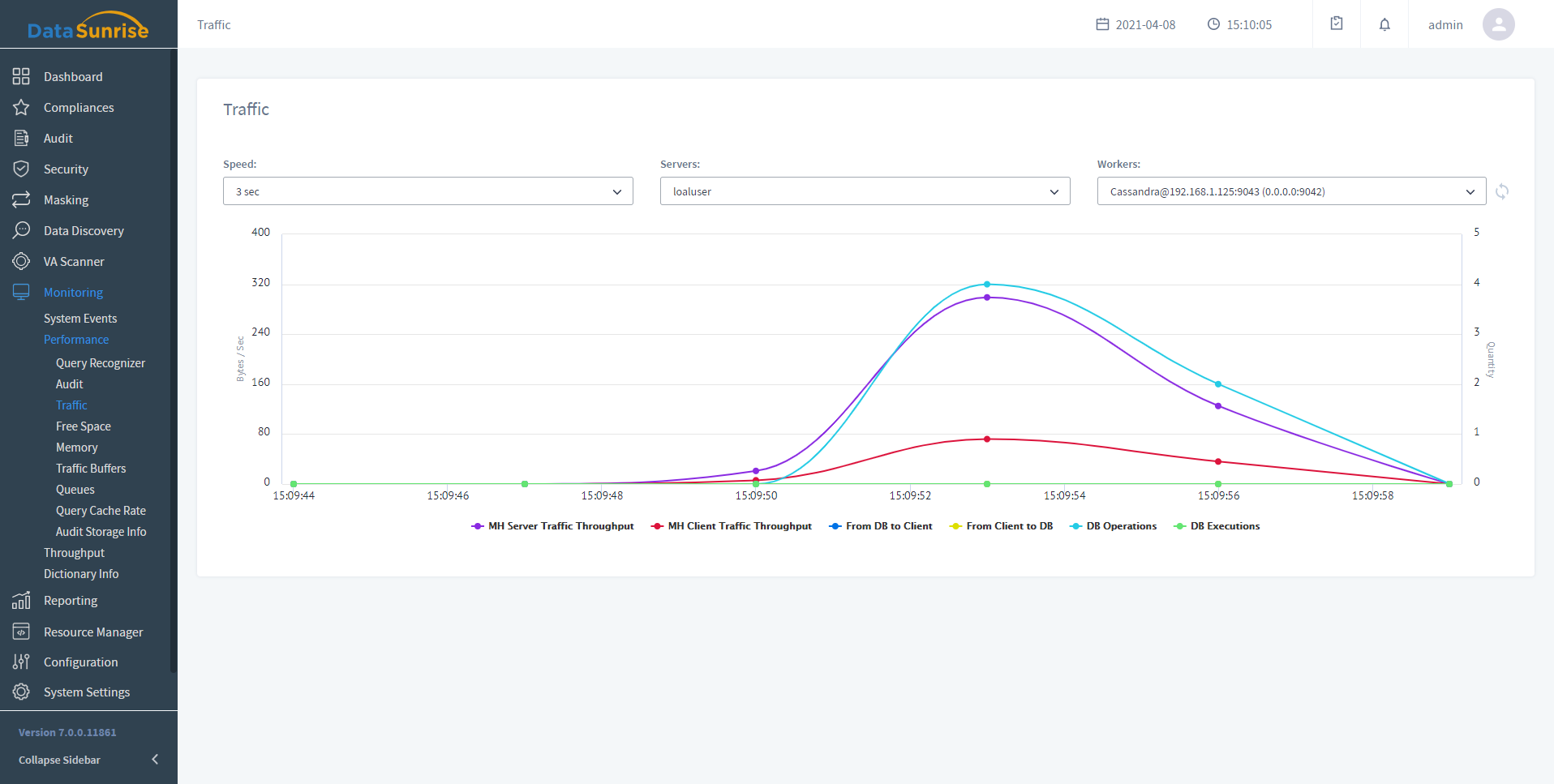Click the Security shield icon
1554x784 pixels.
pos(21,169)
